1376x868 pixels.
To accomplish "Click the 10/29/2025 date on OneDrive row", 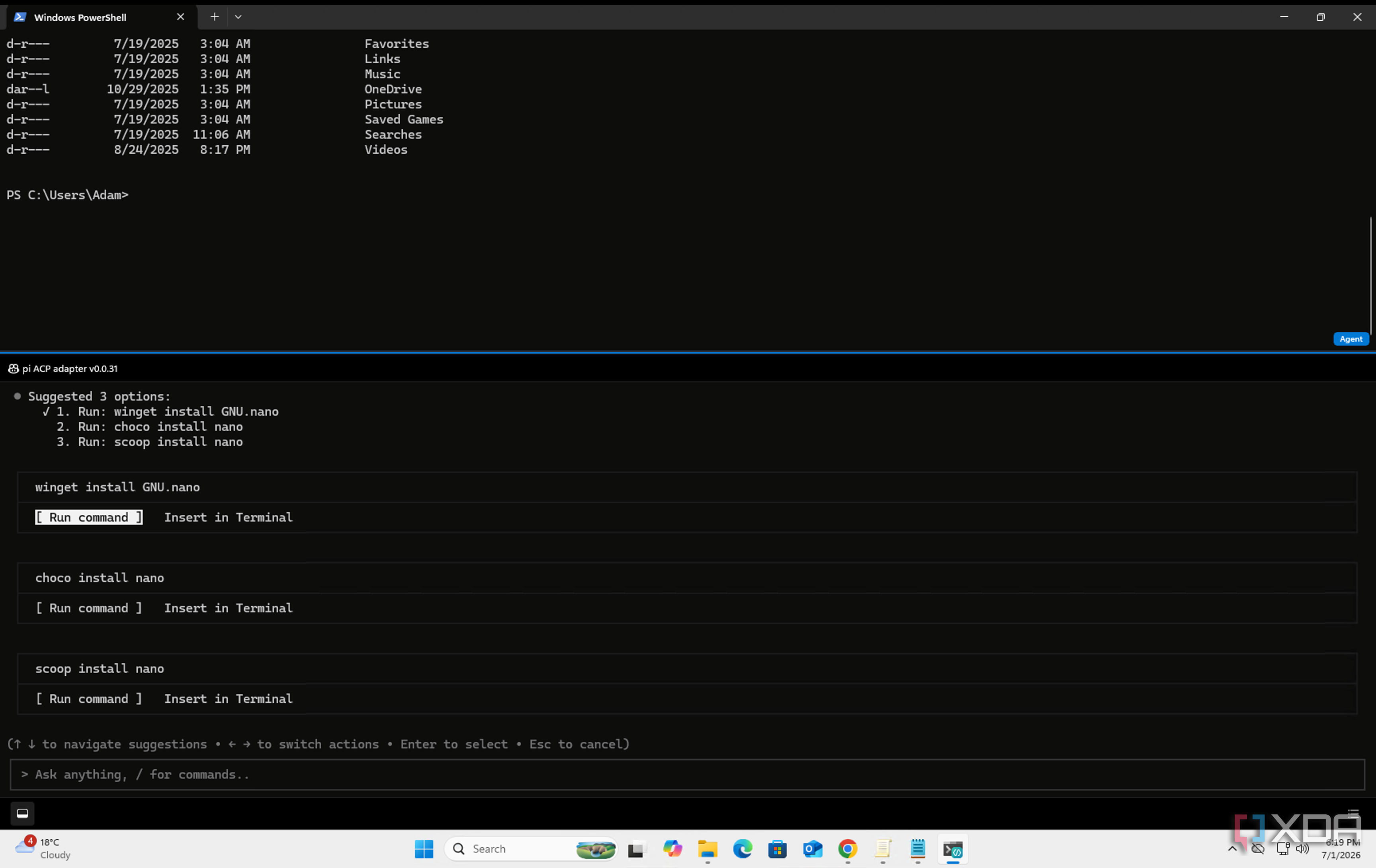I will 142,89.
